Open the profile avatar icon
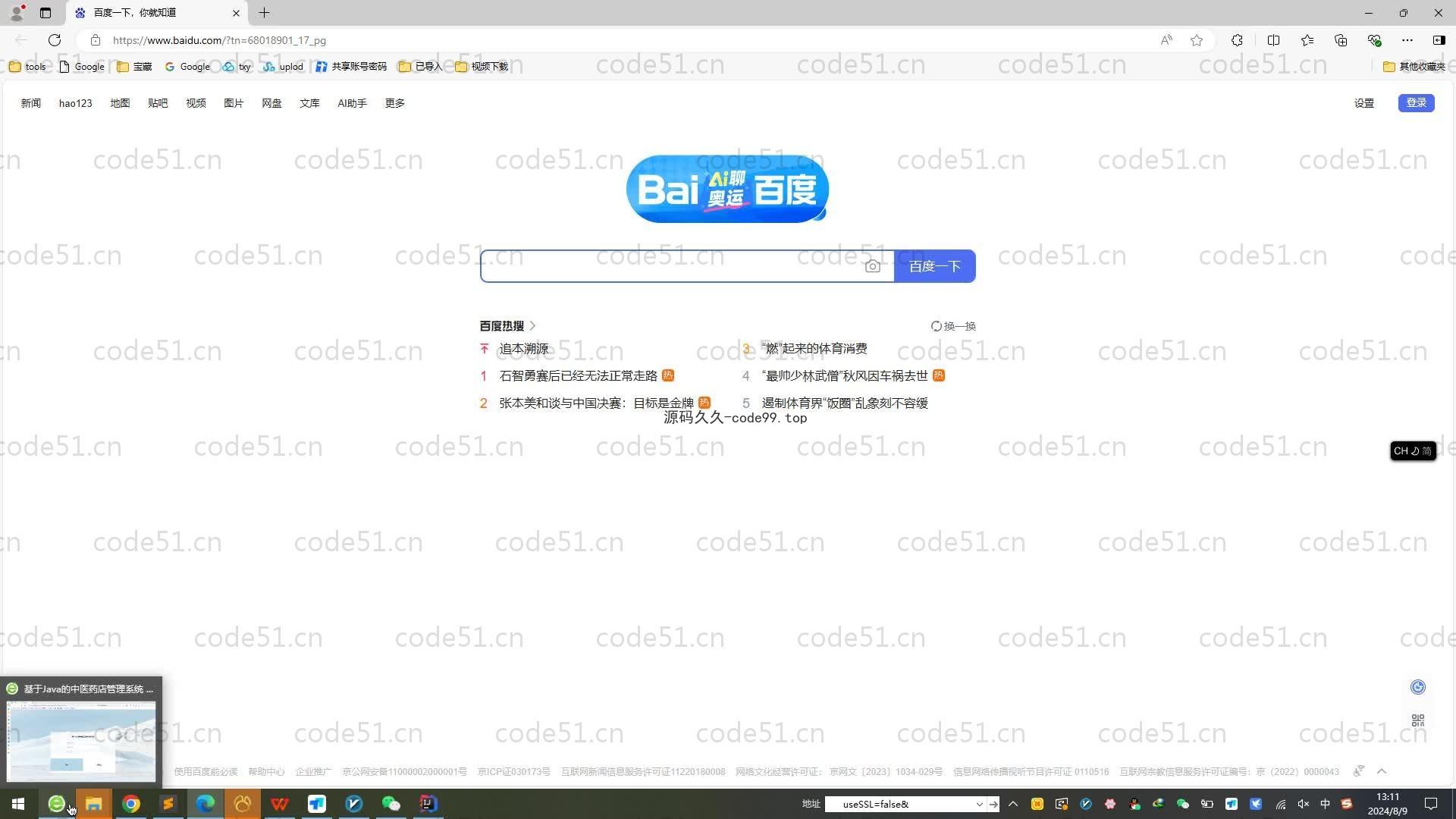The width and height of the screenshot is (1456, 819). click(17, 12)
